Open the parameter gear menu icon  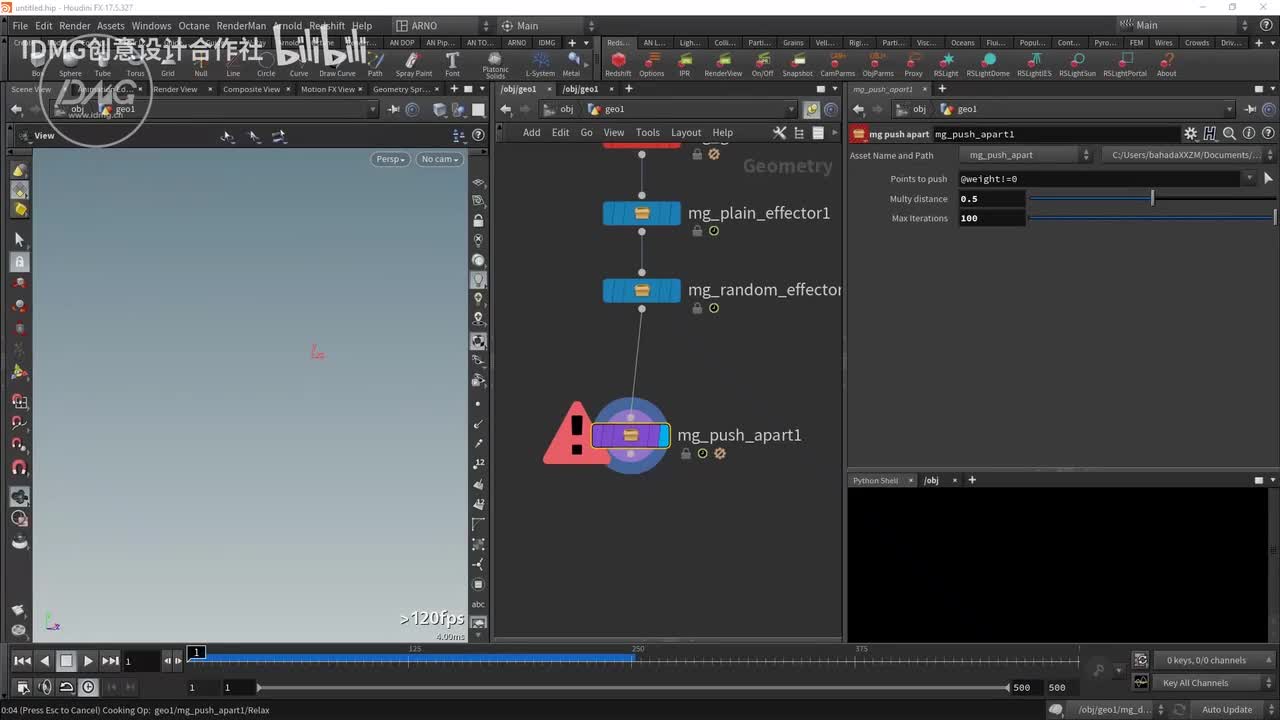click(x=1190, y=133)
